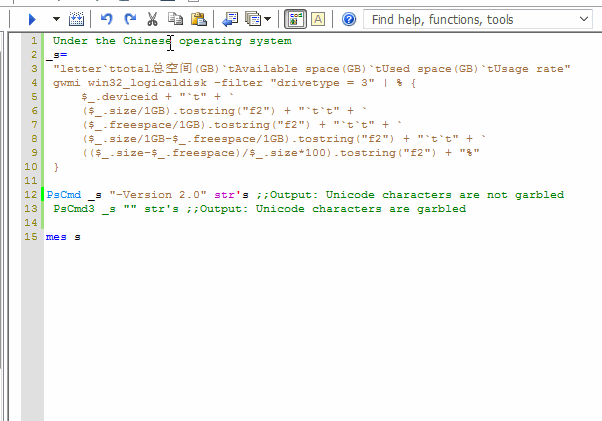This screenshot has width=602, height=421.
Task: Click '-filter "drivetype = 3"' on line 4
Action: pos(294,83)
